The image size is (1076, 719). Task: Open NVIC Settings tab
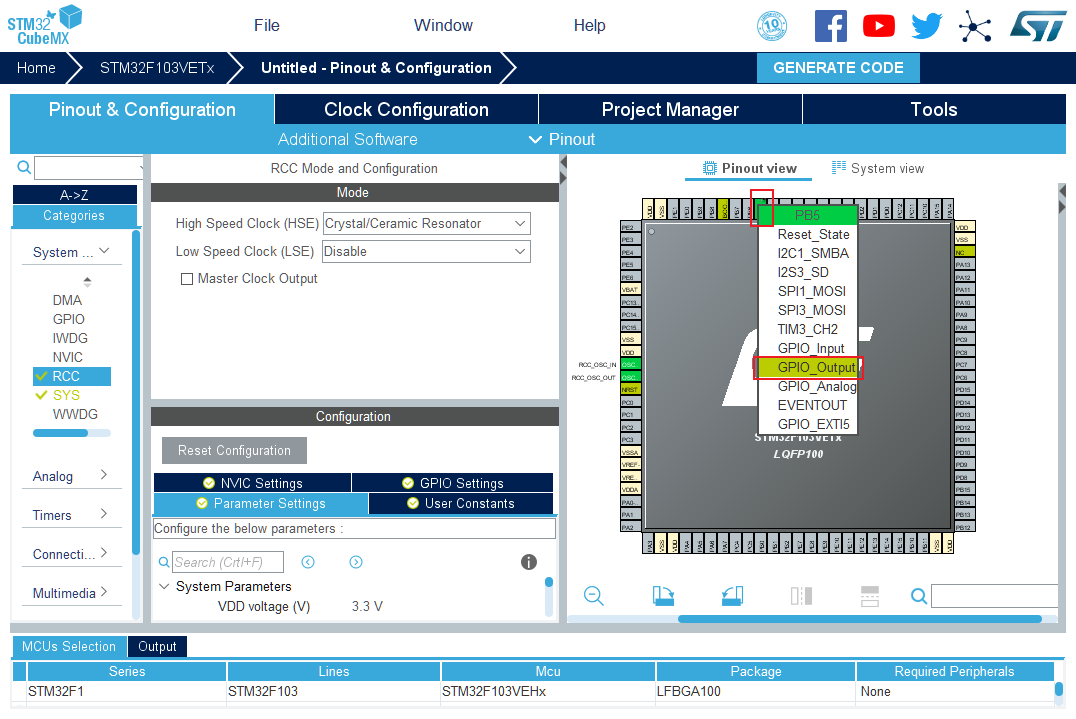pos(253,483)
